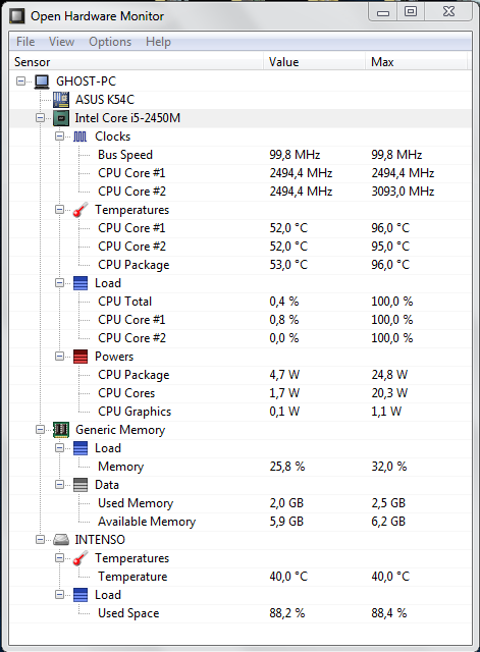Click the 3093,0 MHz max value
This screenshot has height=652, width=480.
coord(403,191)
